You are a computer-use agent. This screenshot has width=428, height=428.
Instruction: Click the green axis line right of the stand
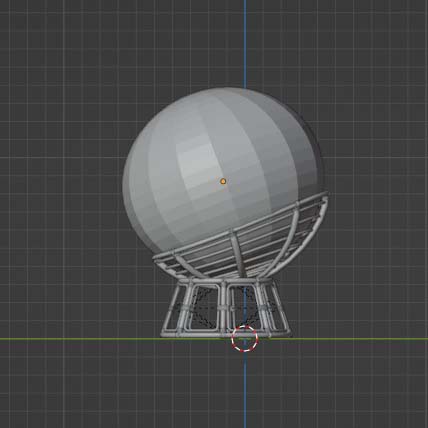coord(360,339)
